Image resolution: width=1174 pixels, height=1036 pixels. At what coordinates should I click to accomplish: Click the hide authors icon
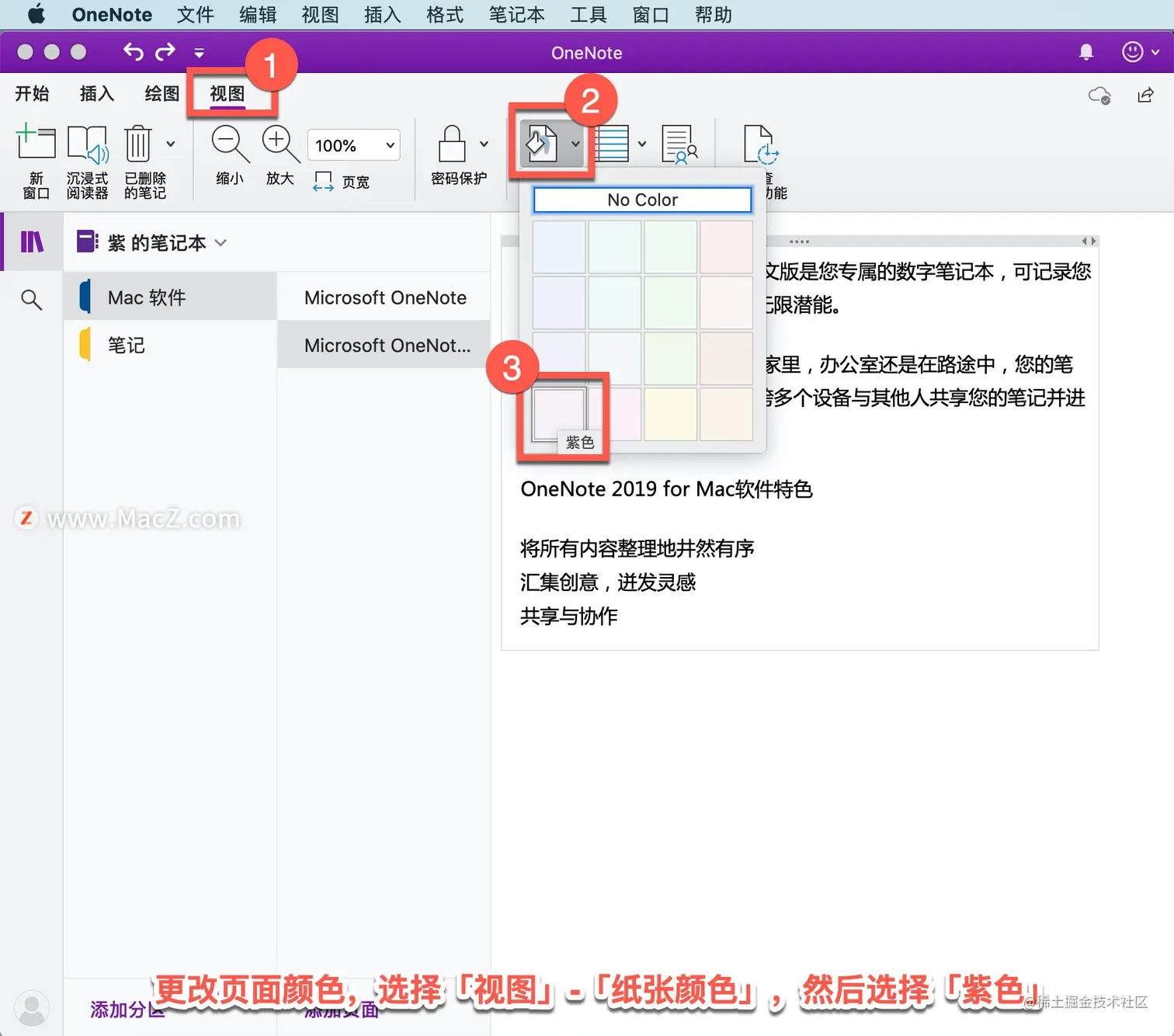click(x=679, y=144)
